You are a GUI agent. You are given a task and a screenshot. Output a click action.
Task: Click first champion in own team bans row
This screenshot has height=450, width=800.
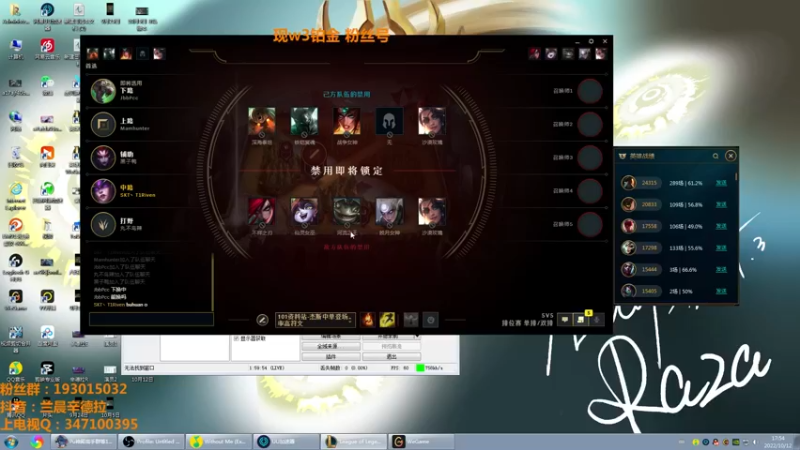click(x=262, y=121)
